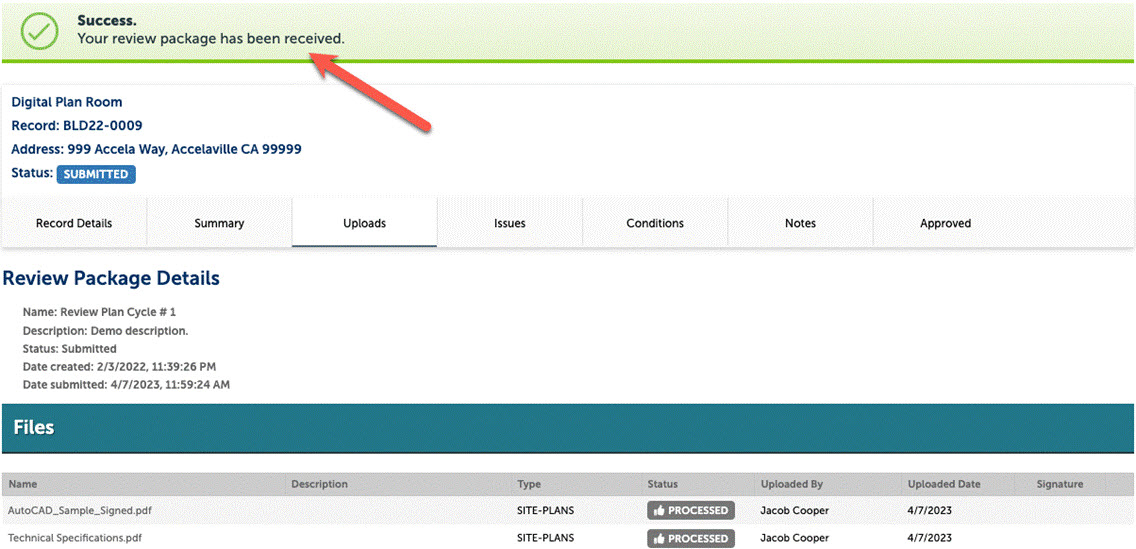Open AutoCAD_Sample_Signed.pdf file
The height and width of the screenshot is (549, 1136).
coord(80,510)
